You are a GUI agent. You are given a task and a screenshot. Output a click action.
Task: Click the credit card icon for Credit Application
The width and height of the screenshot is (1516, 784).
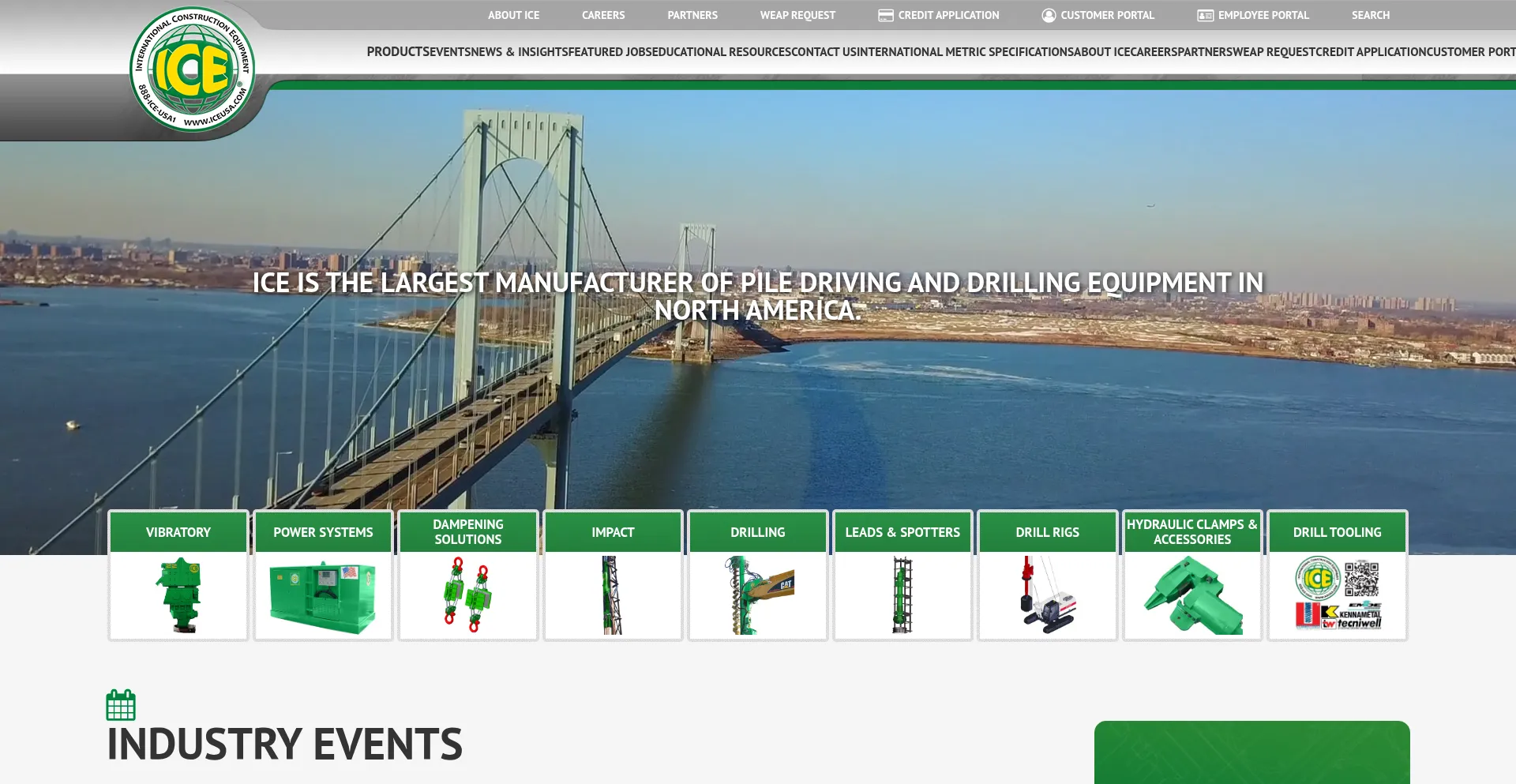tap(886, 16)
